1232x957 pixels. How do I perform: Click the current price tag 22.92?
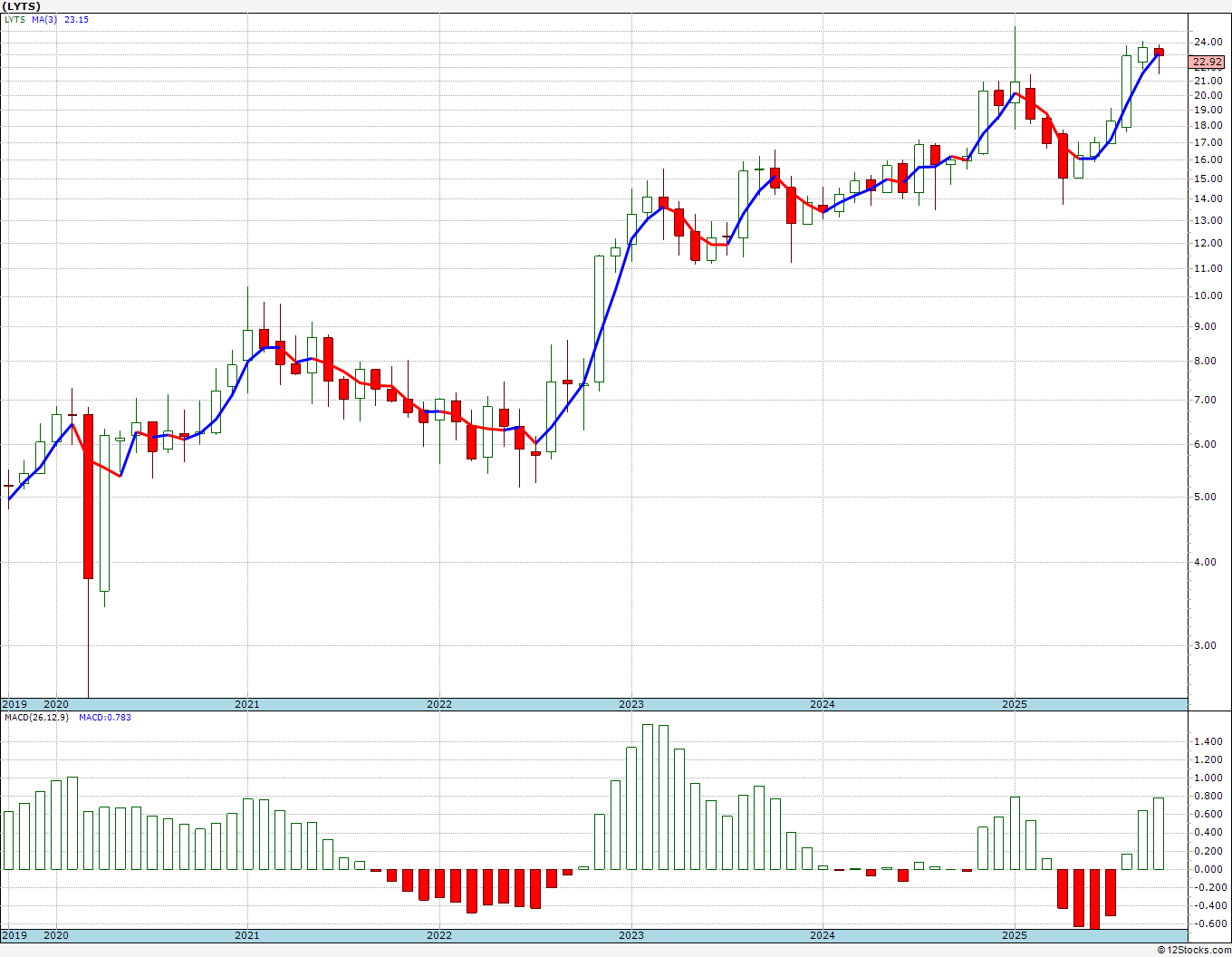tap(1207, 63)
